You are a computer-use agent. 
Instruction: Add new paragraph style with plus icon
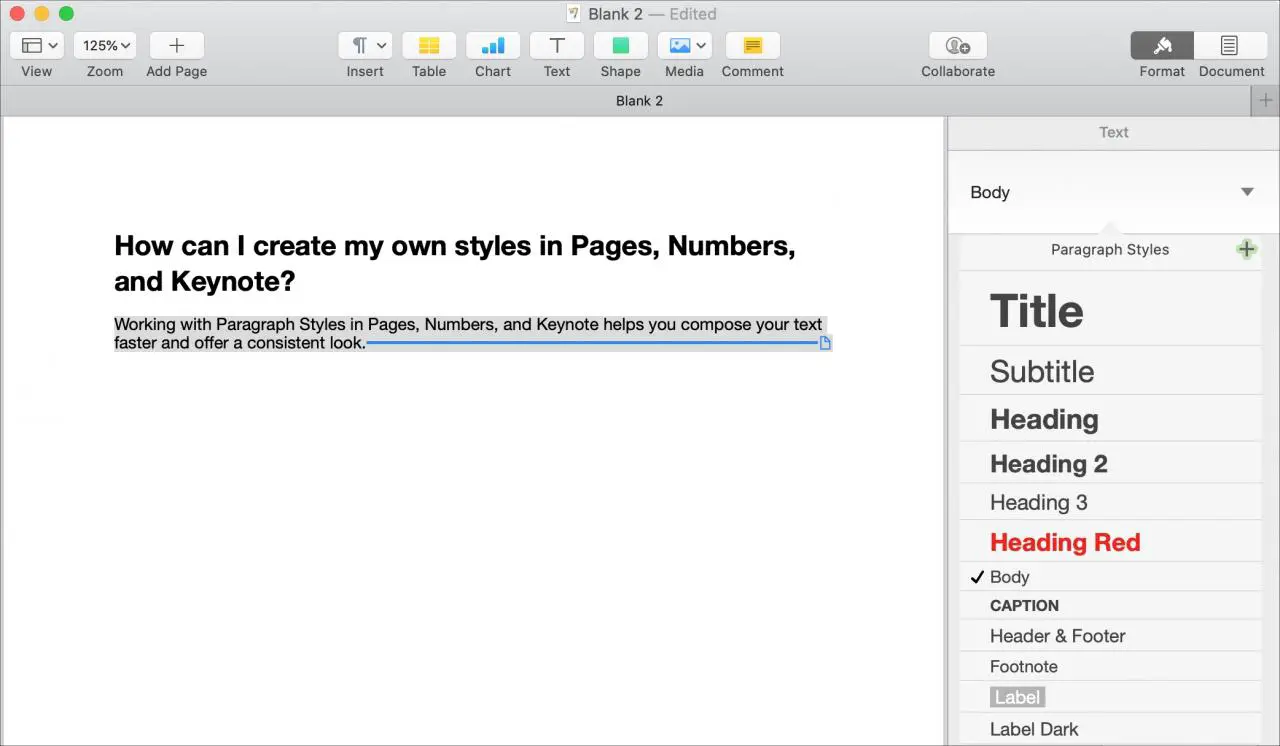1246,249
